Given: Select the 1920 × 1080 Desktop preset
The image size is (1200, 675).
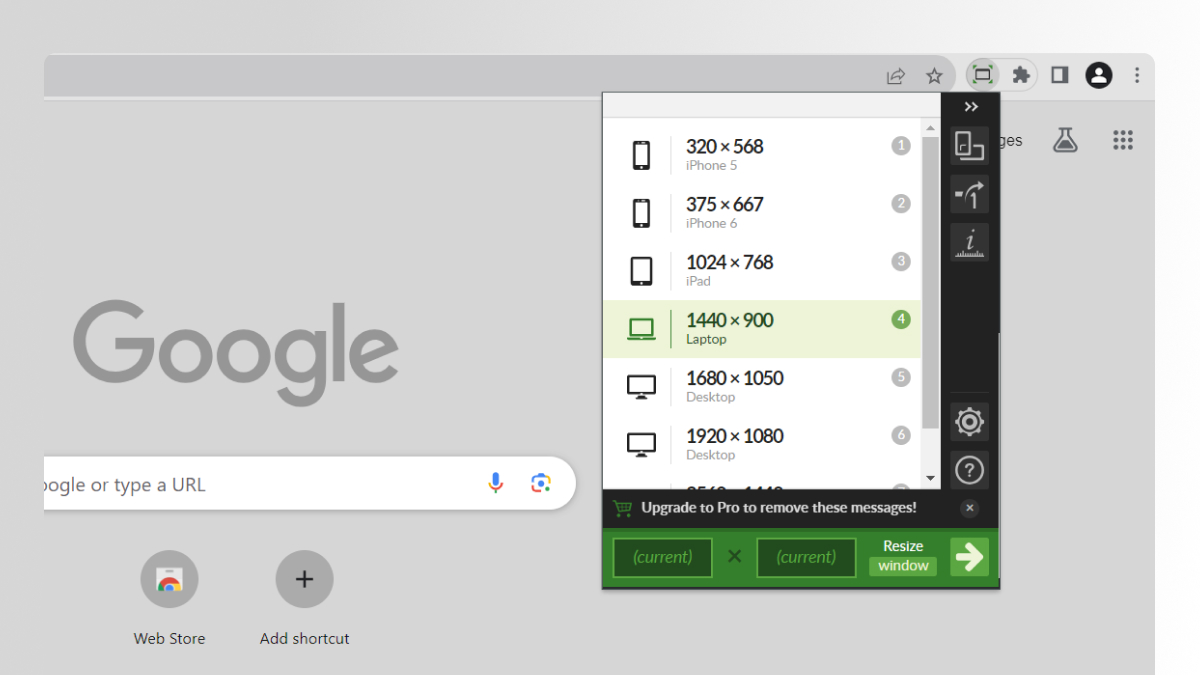Looking at the screenshot, I should (x=762, y=445).
